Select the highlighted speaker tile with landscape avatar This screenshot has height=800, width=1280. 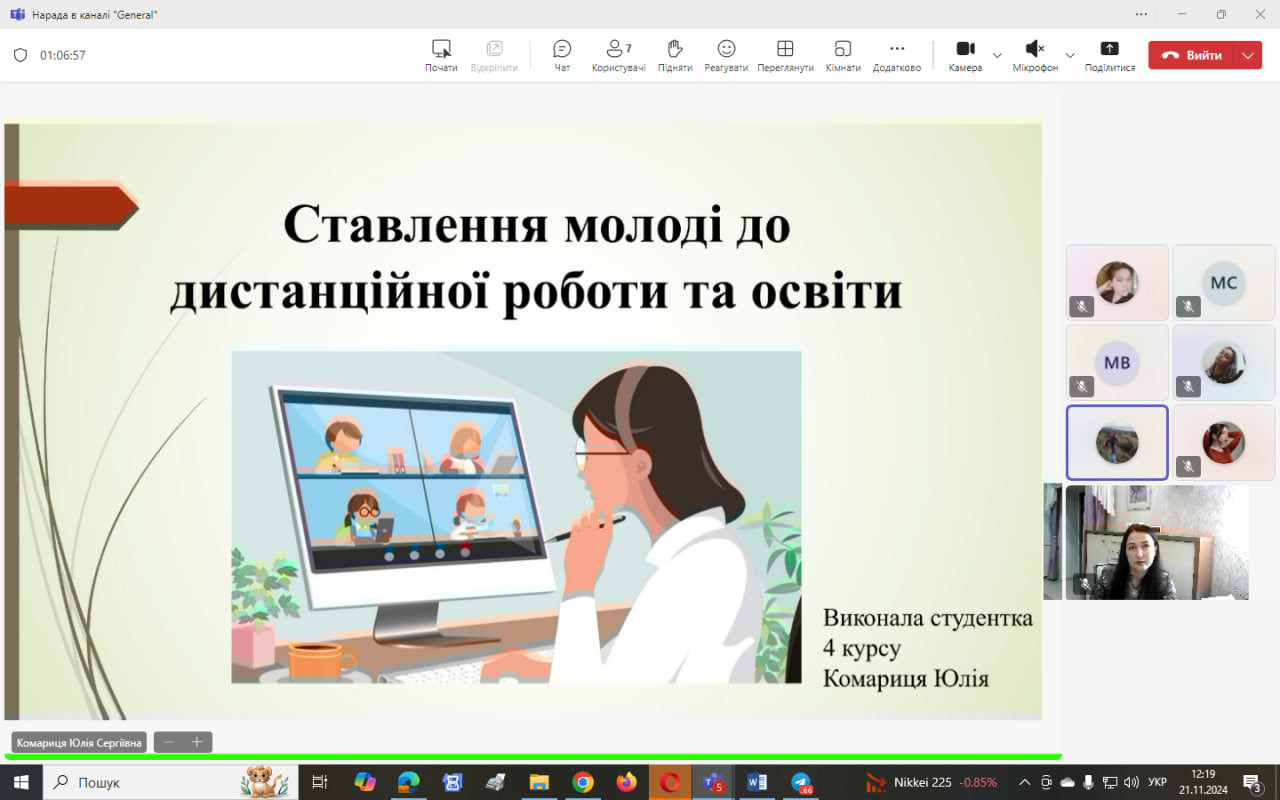coord(1117,442)
